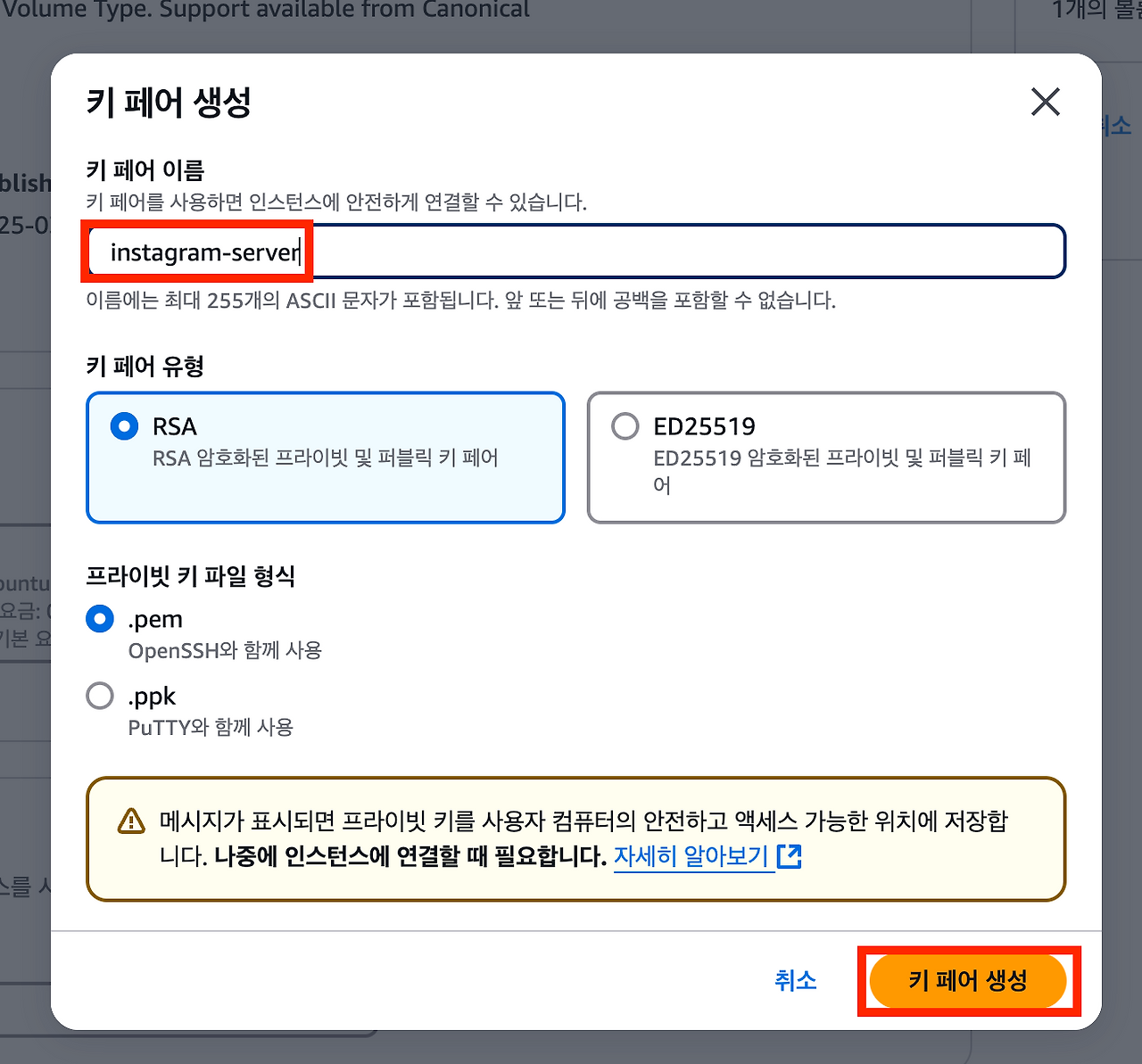This screenshot has height=1064, width=1142.
Task: Click the warning triangle icon in notice box
Action: (131, 821)
